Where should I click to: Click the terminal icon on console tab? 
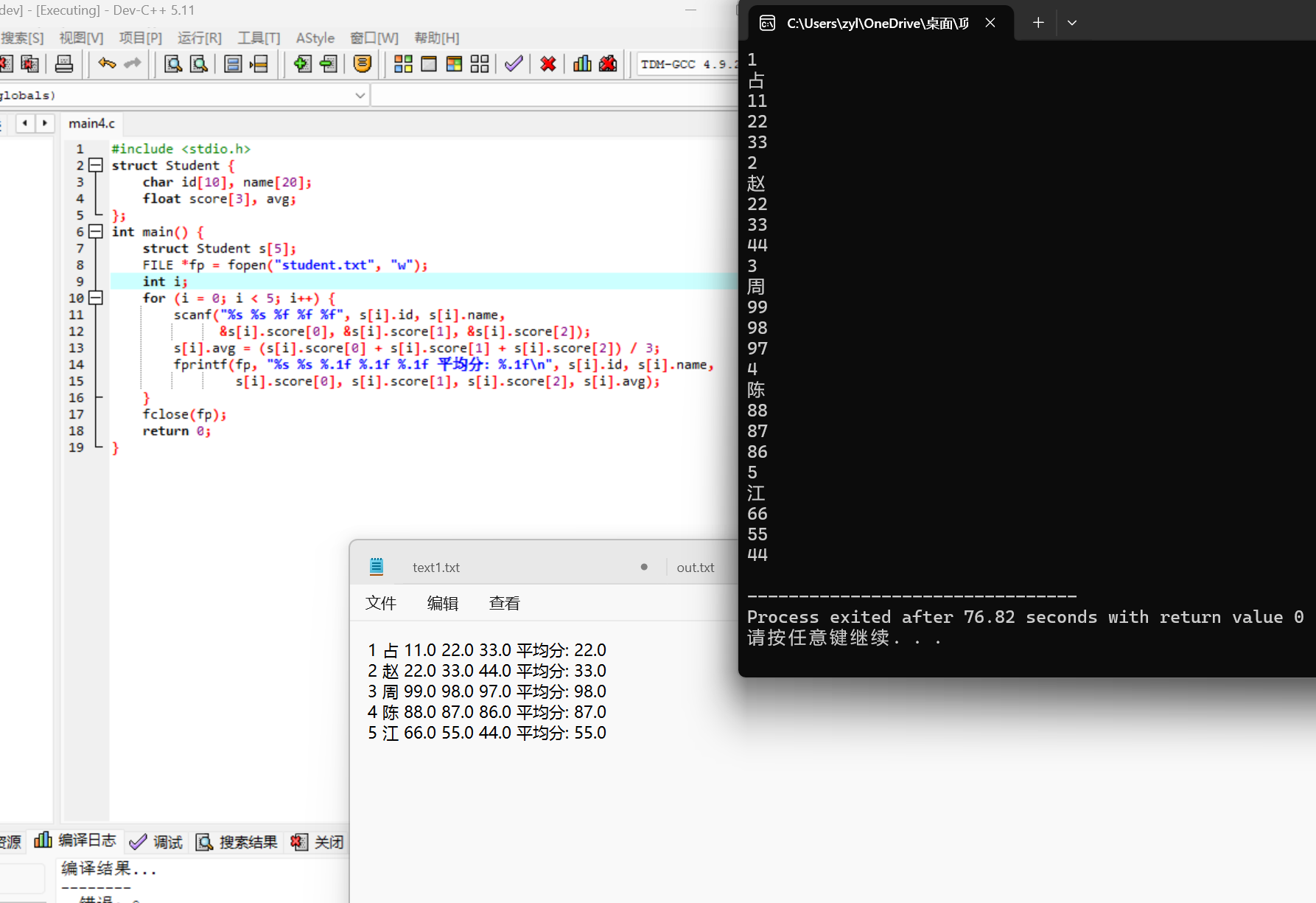coord(767,23)
